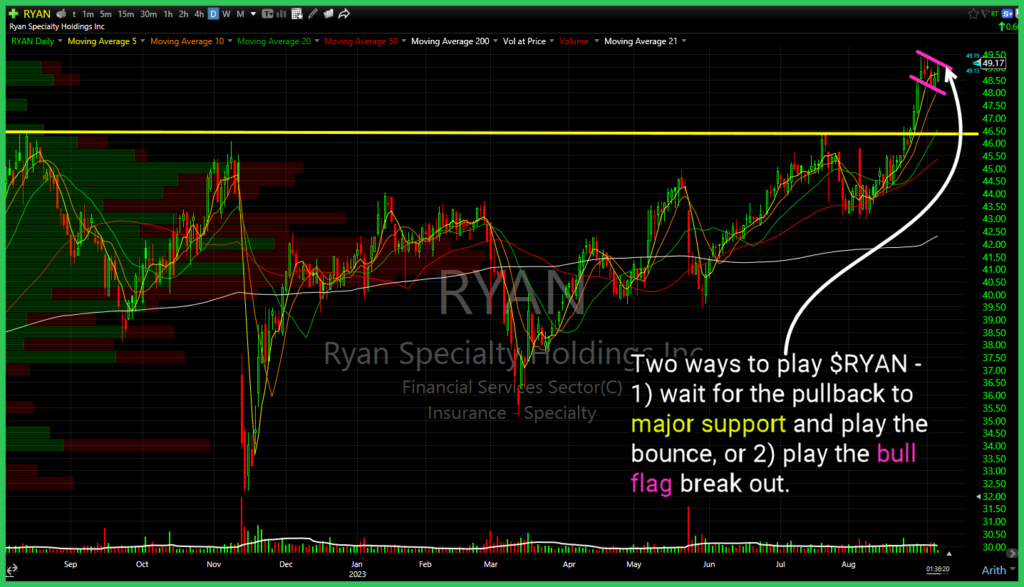The width and height of the screenshot is (1024, 587).
Task: Switch to Monthly (M) timeframe
Action: [240, 14]
